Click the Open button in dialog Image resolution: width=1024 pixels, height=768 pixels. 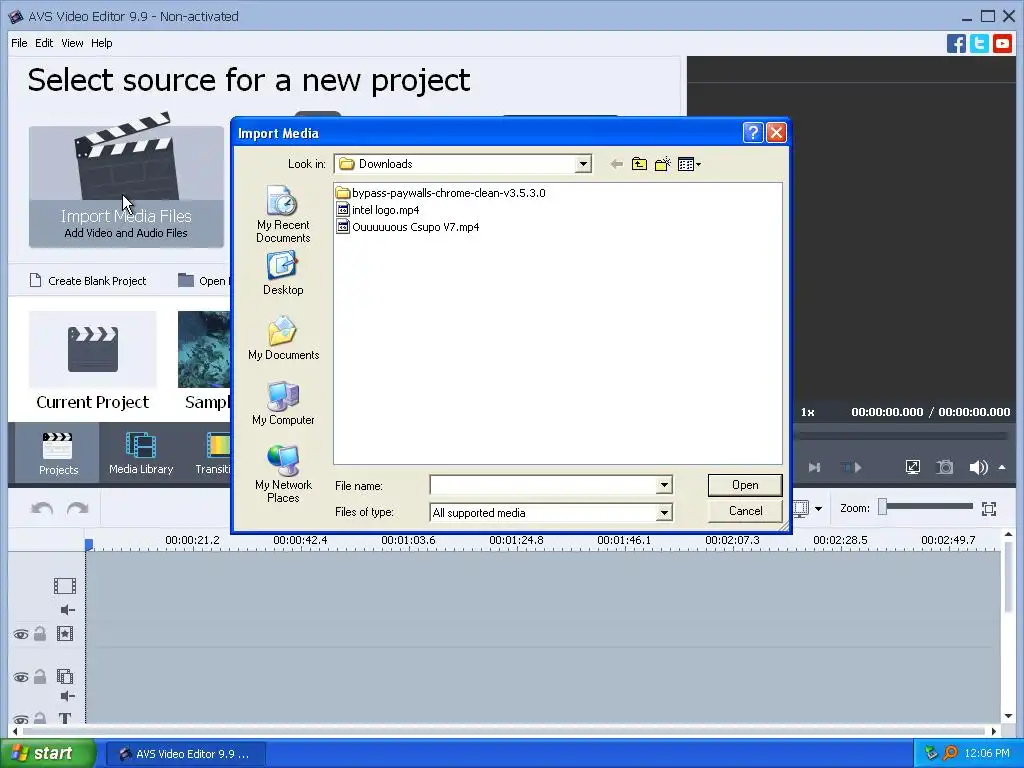[745, 485]
